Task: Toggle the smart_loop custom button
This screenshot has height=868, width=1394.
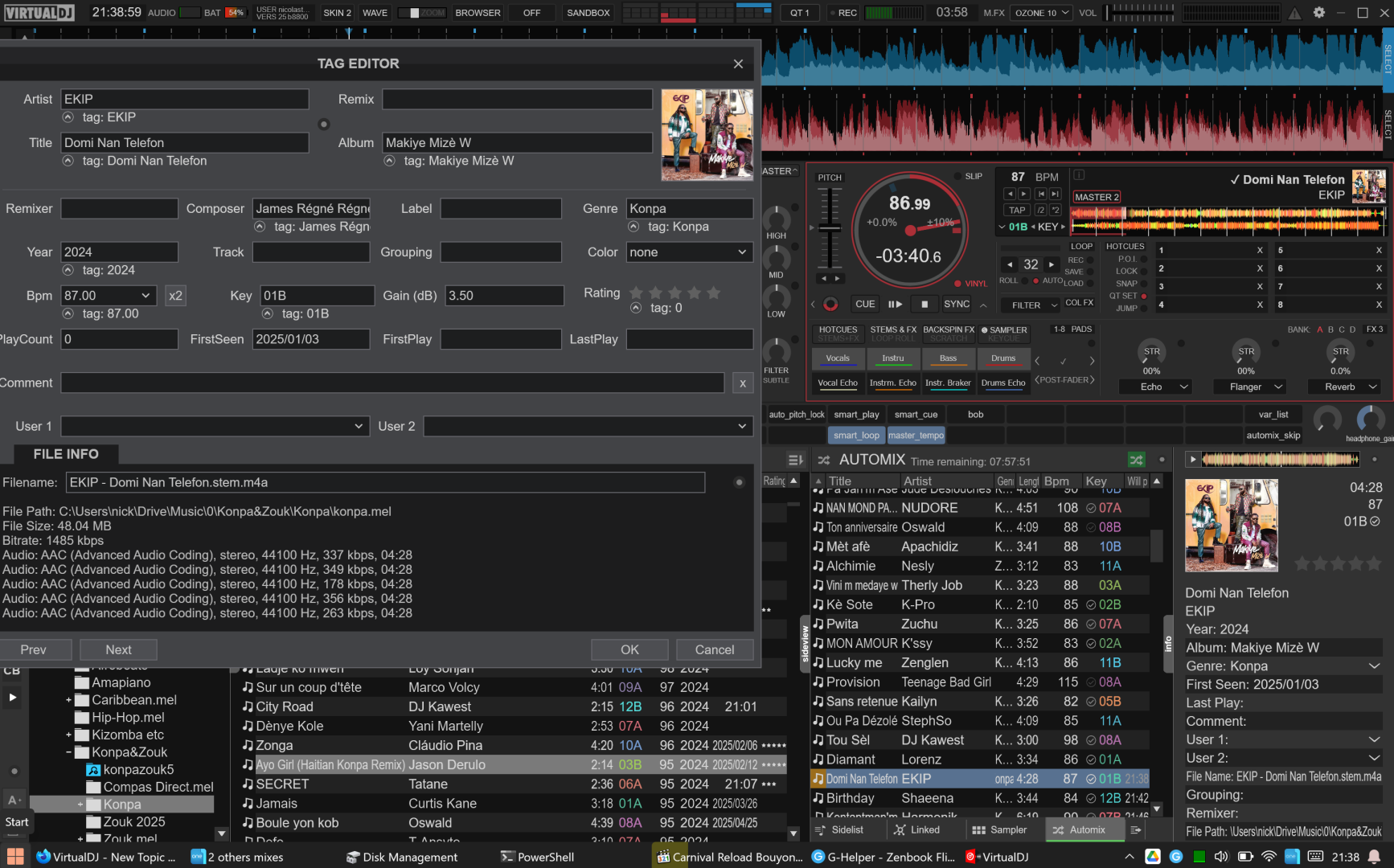Action: pos(856,436)
